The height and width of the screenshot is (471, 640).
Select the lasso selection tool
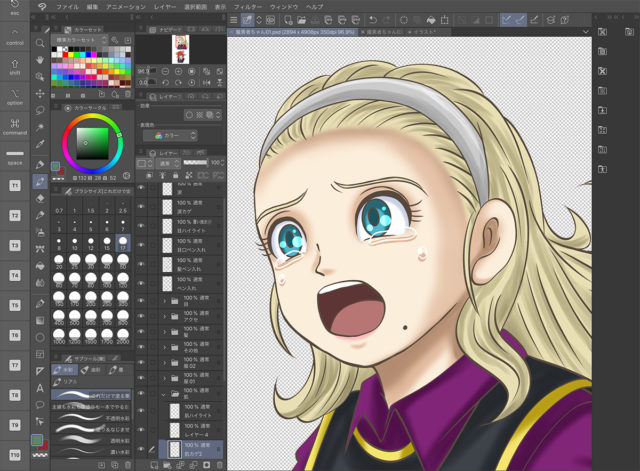pyautogui.click(x=40, y=110)
